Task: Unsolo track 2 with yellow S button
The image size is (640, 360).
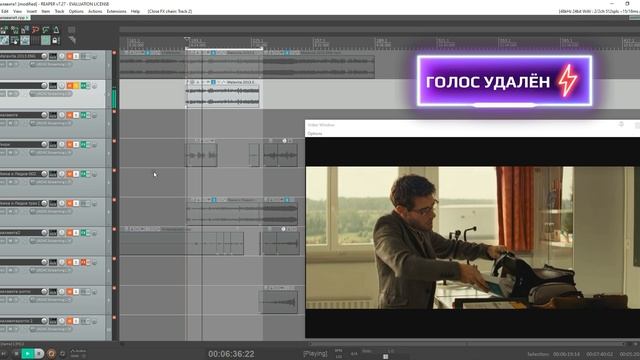Action: [76, 86]
